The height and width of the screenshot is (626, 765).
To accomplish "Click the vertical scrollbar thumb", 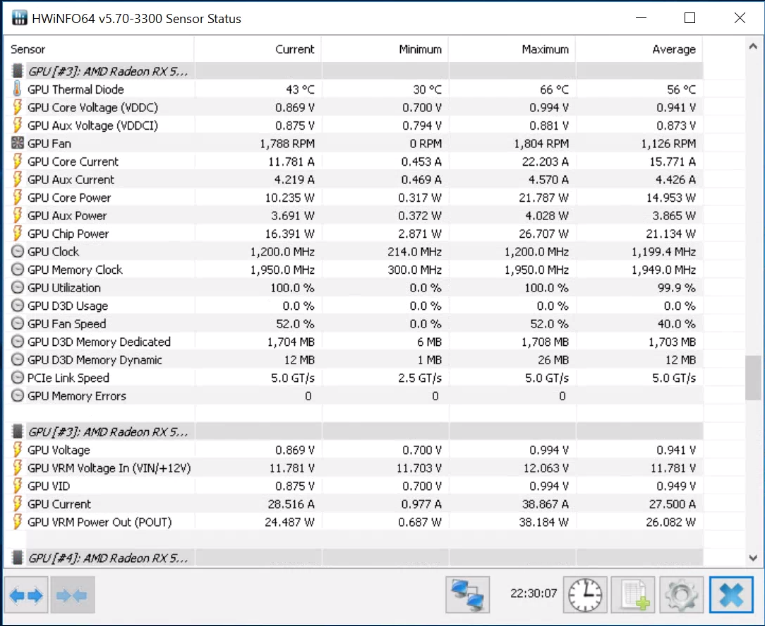I will click(x=753, y=378).
